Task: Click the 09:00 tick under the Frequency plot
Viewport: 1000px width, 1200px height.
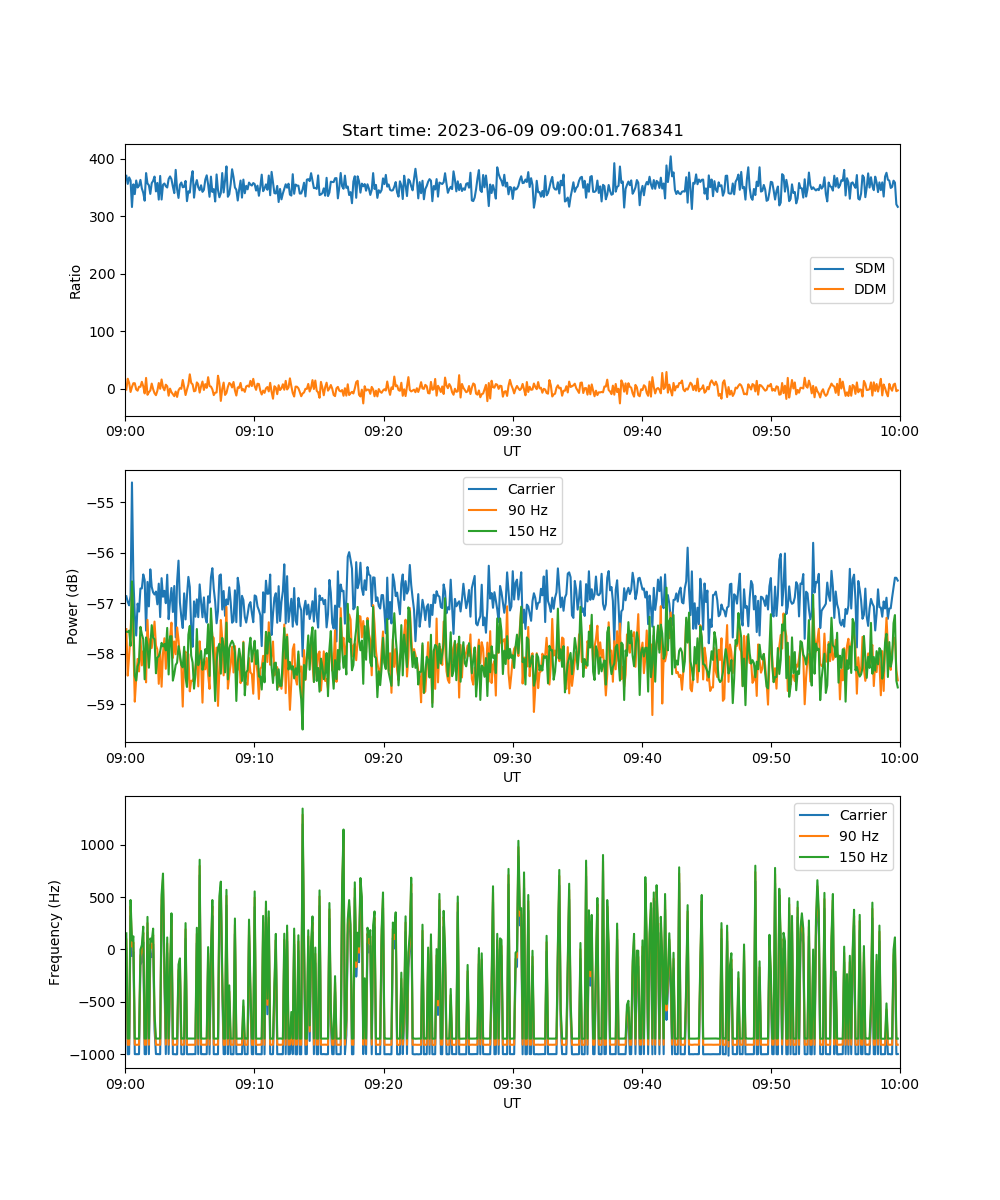Action: click(x=125, y=1083)
